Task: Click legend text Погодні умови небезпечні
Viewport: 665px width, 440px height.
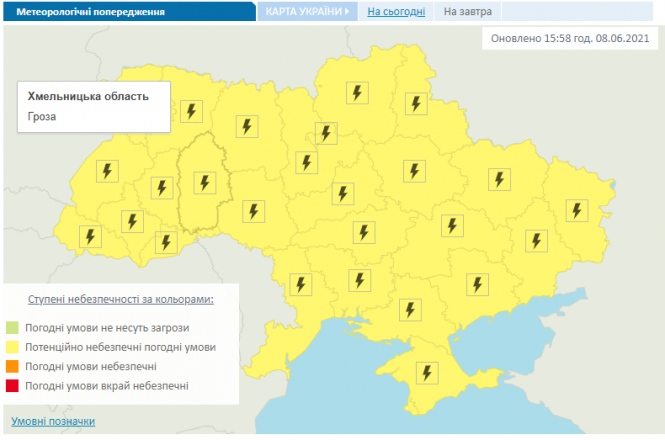Action: pyautogui.click(x=91, y=366)
